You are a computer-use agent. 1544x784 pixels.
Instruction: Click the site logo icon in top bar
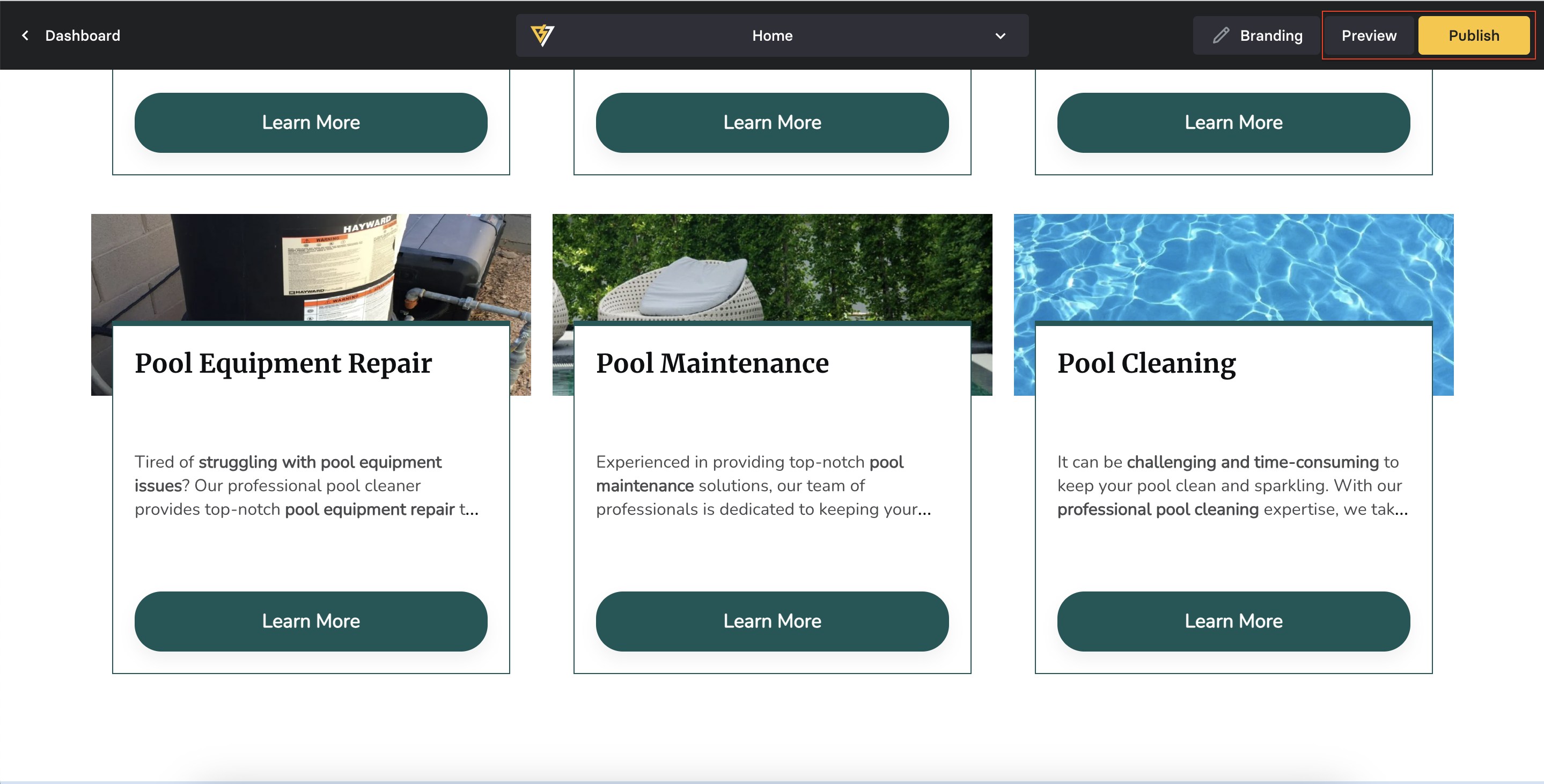pyautogui.click(x=542, y=35)
